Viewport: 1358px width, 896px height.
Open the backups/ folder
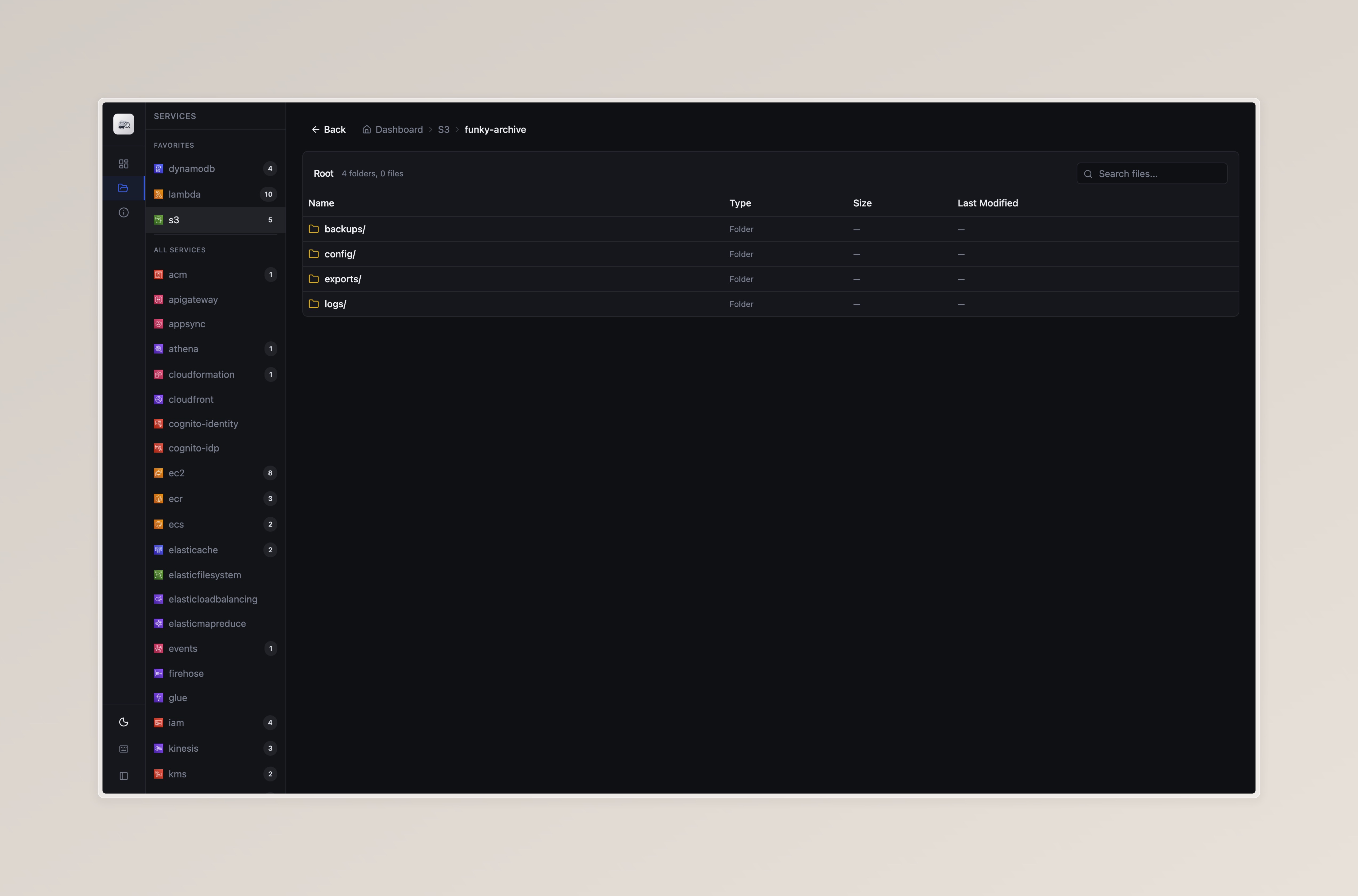point(345,229)
